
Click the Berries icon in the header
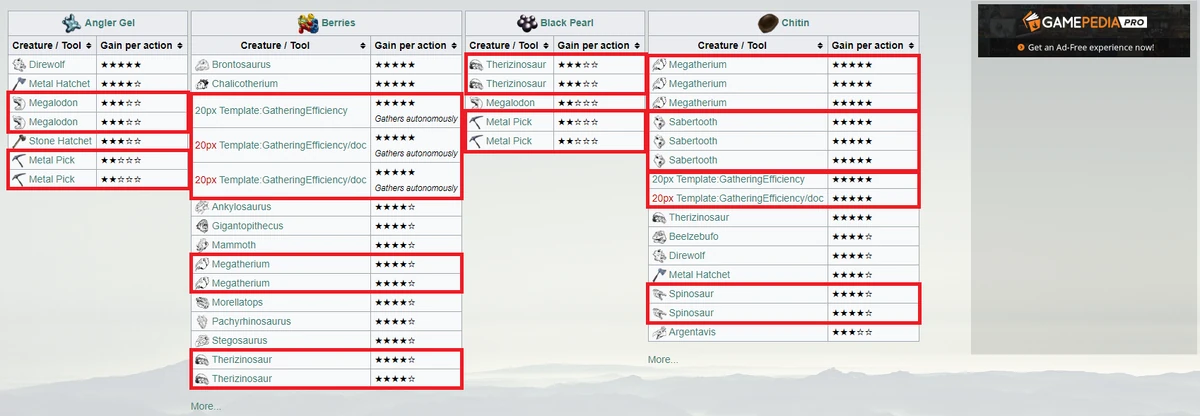[307, 22]
